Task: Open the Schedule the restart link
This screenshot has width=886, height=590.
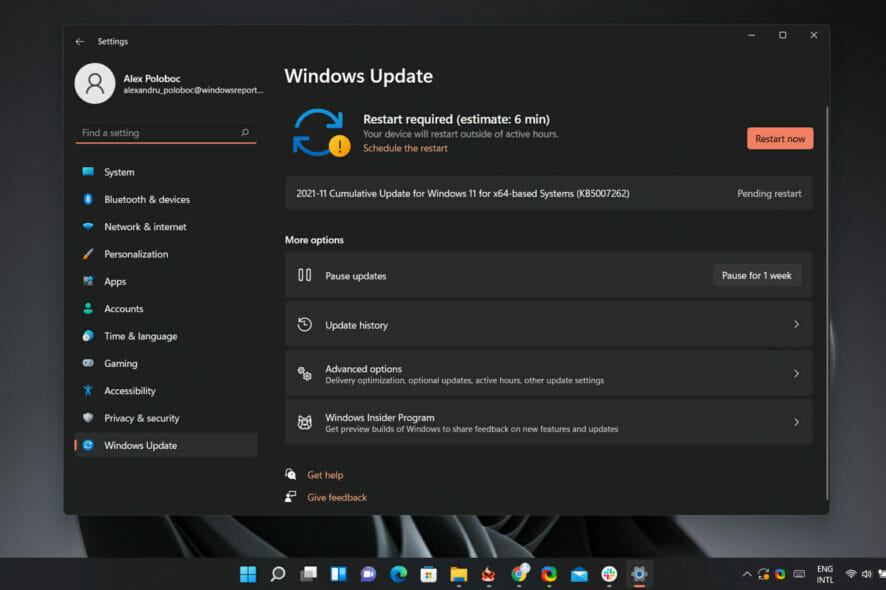Action: (405, 148)
